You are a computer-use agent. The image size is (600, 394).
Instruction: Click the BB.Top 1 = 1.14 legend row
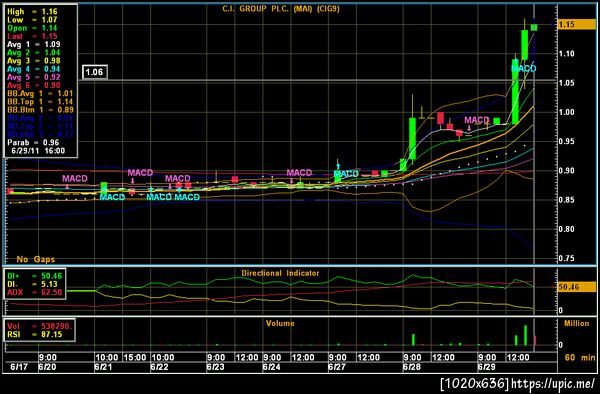click(40, 101)
